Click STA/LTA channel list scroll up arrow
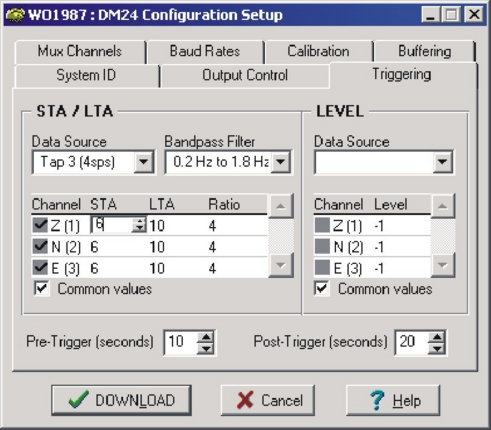This screenshot has height=430, width=491. click(281, 206)
